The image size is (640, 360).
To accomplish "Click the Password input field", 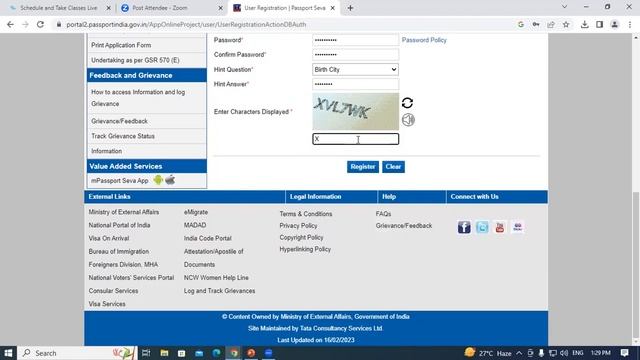I will (x=356, y=40).
